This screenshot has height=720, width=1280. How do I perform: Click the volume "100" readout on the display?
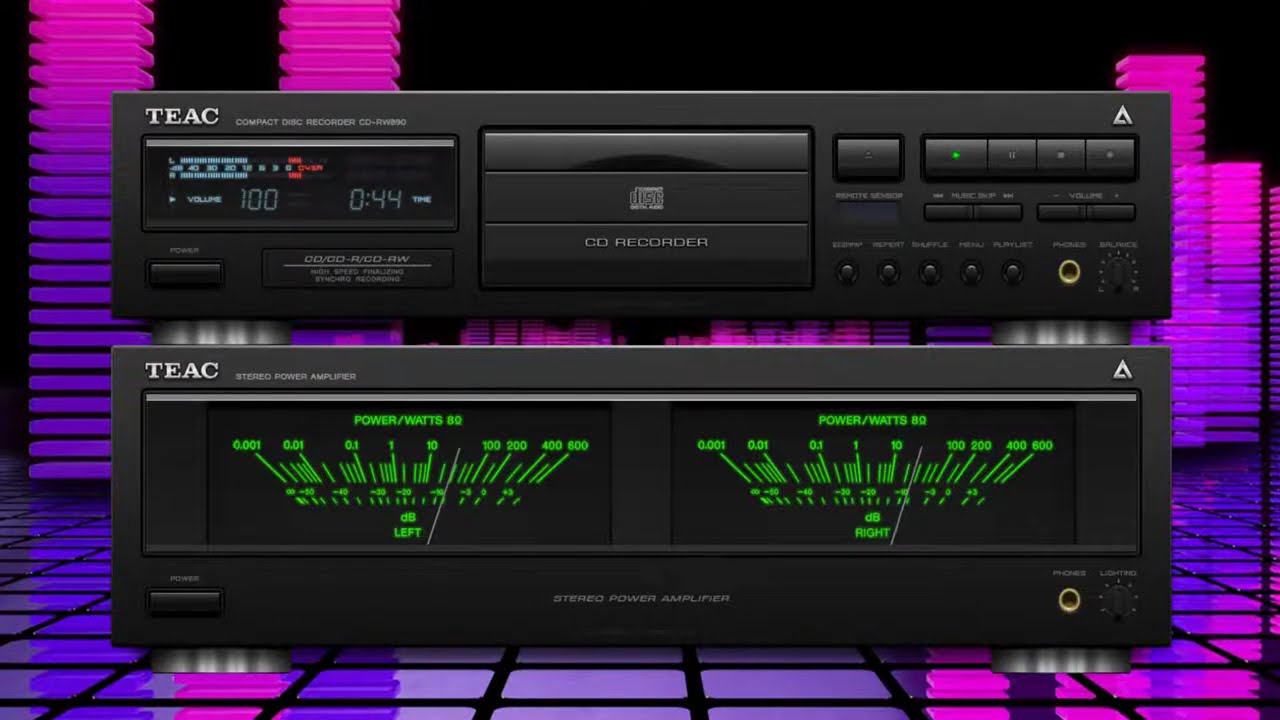258,199
